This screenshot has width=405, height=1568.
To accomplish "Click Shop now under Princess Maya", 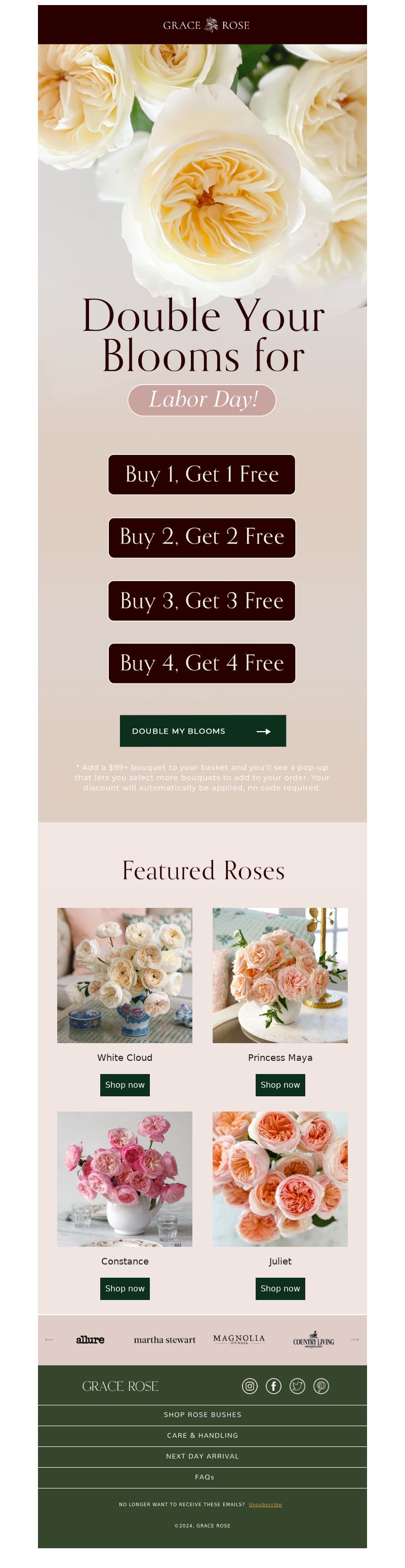I will 280,1085.
